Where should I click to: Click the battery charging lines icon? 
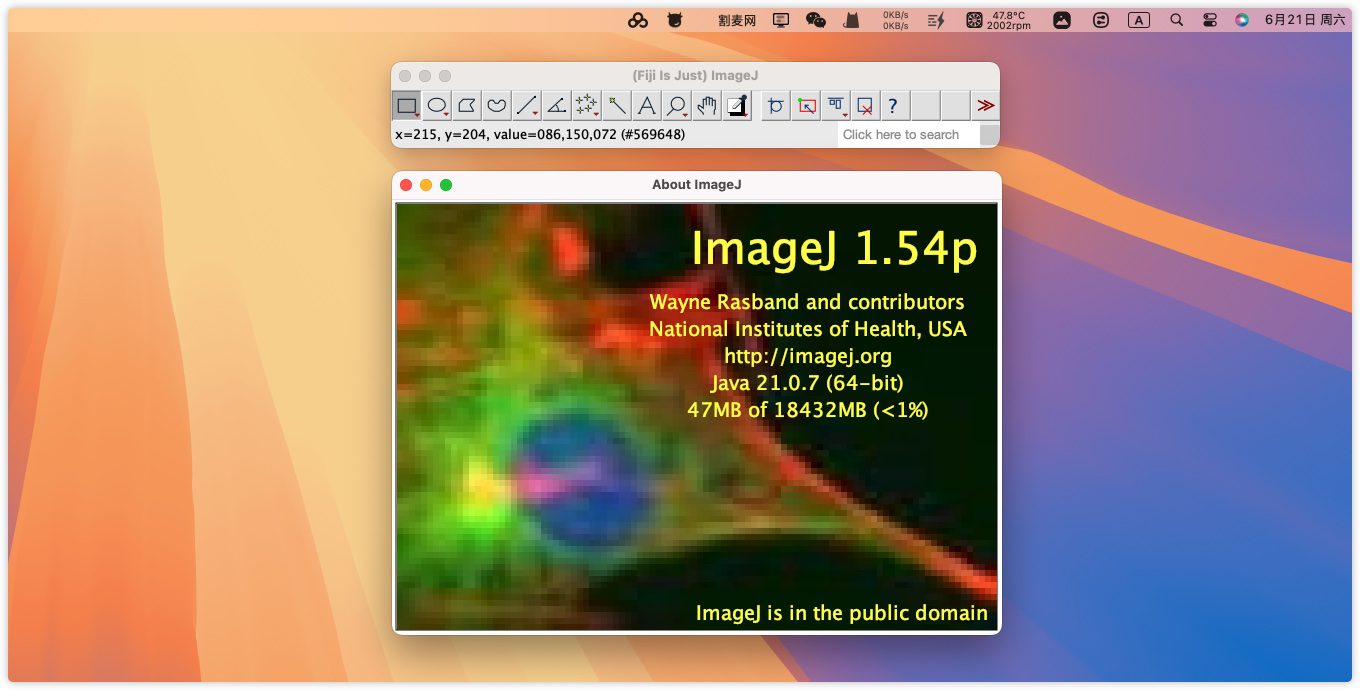936,20
